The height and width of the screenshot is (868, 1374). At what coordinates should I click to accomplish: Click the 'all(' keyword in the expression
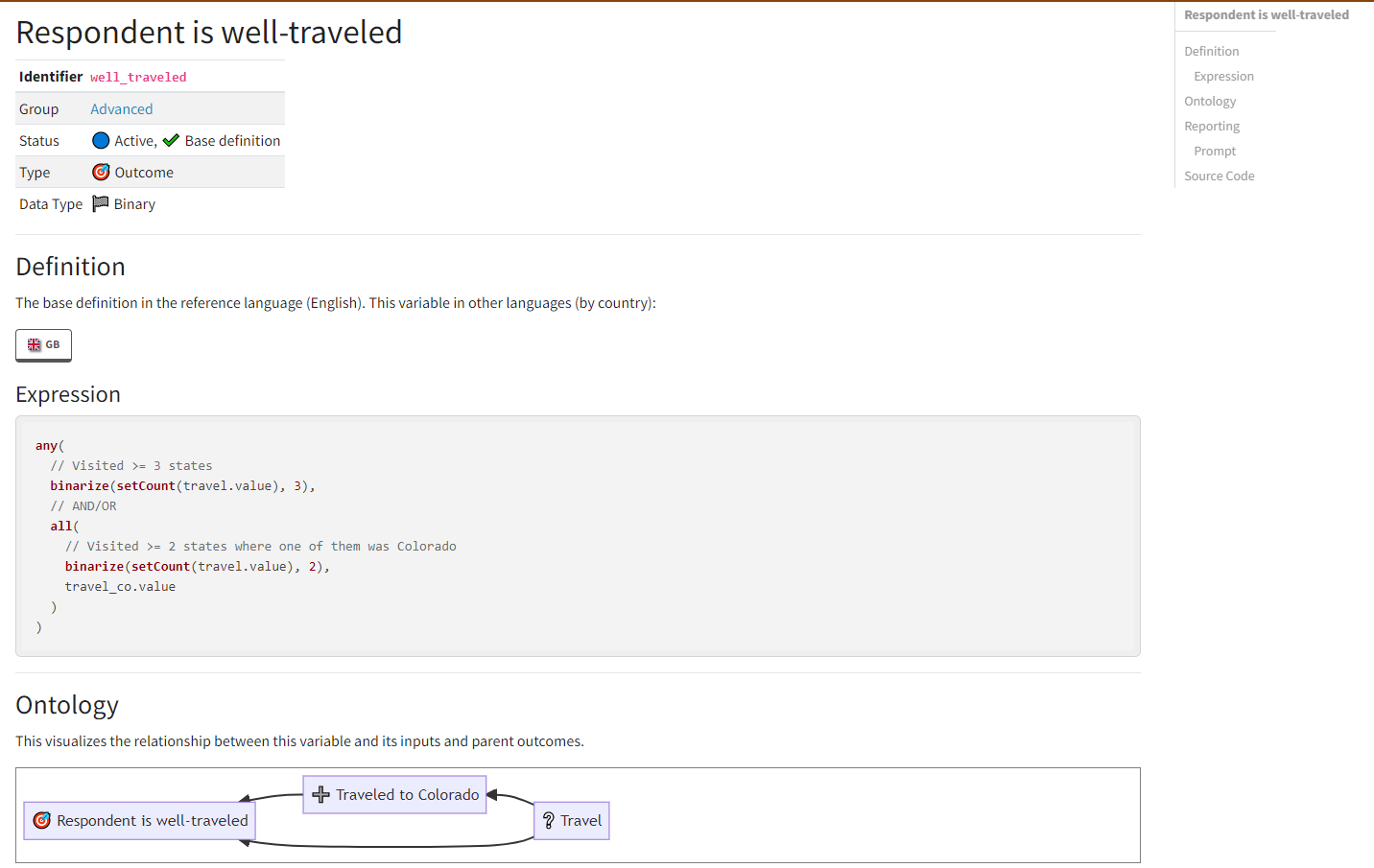coord(64,527)
